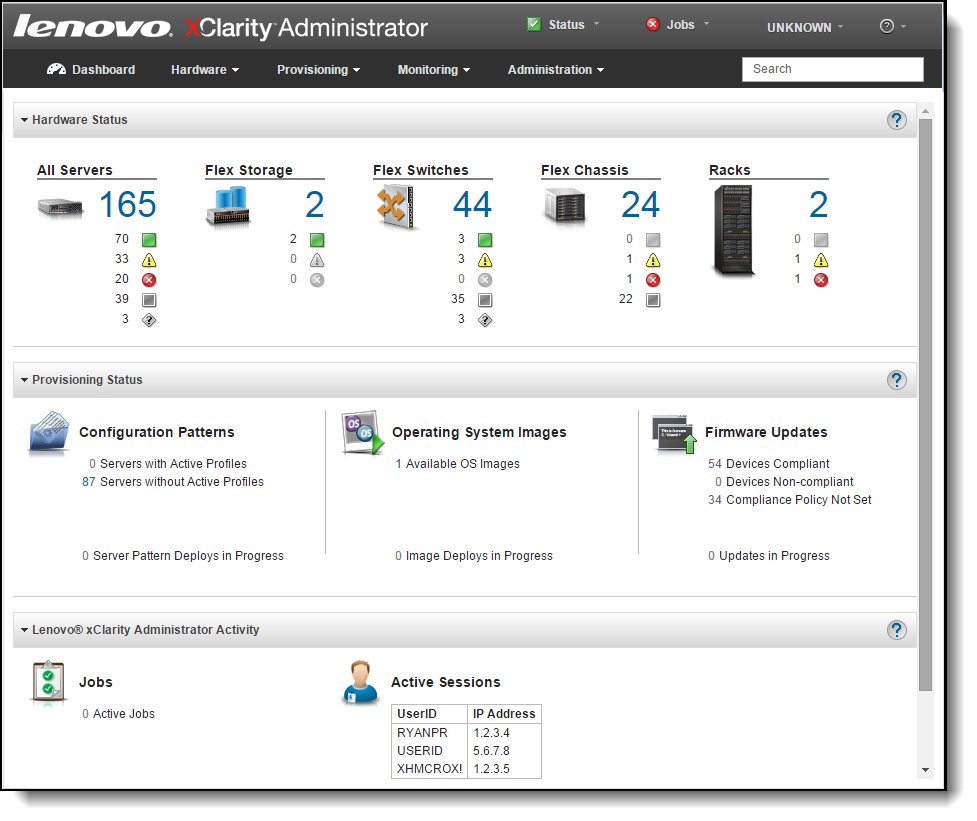Open 1 Available OS Images link
The height and width of the screenshot is (821, 977).
457,463
